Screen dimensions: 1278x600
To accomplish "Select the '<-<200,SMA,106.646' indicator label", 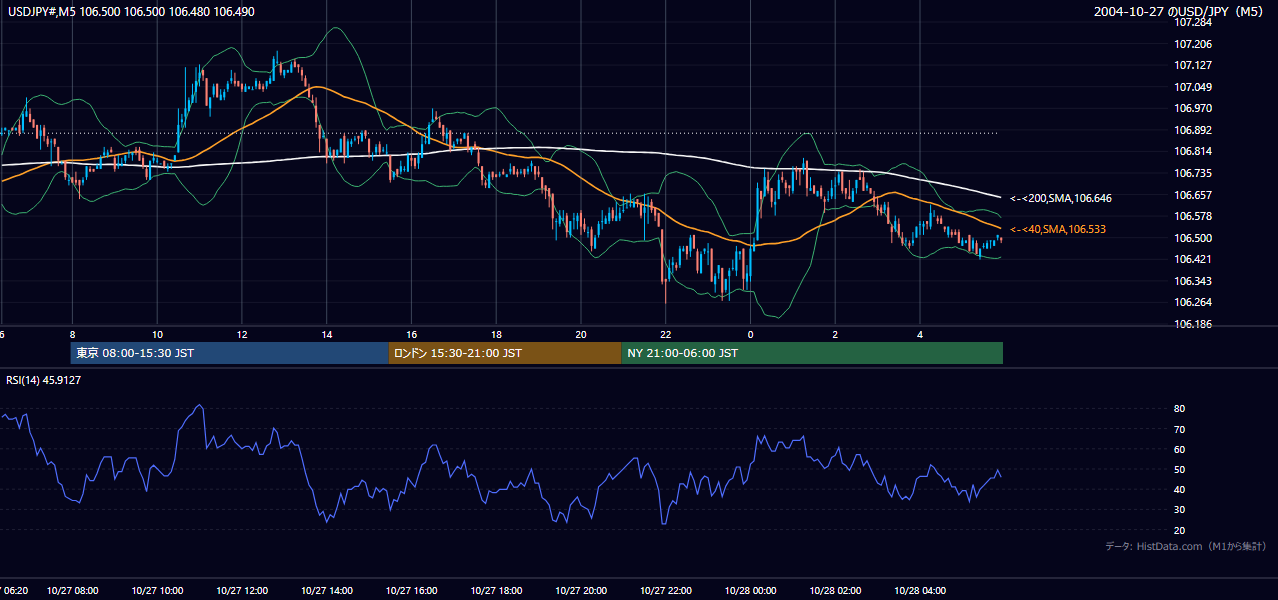I will pos(1060,198).
